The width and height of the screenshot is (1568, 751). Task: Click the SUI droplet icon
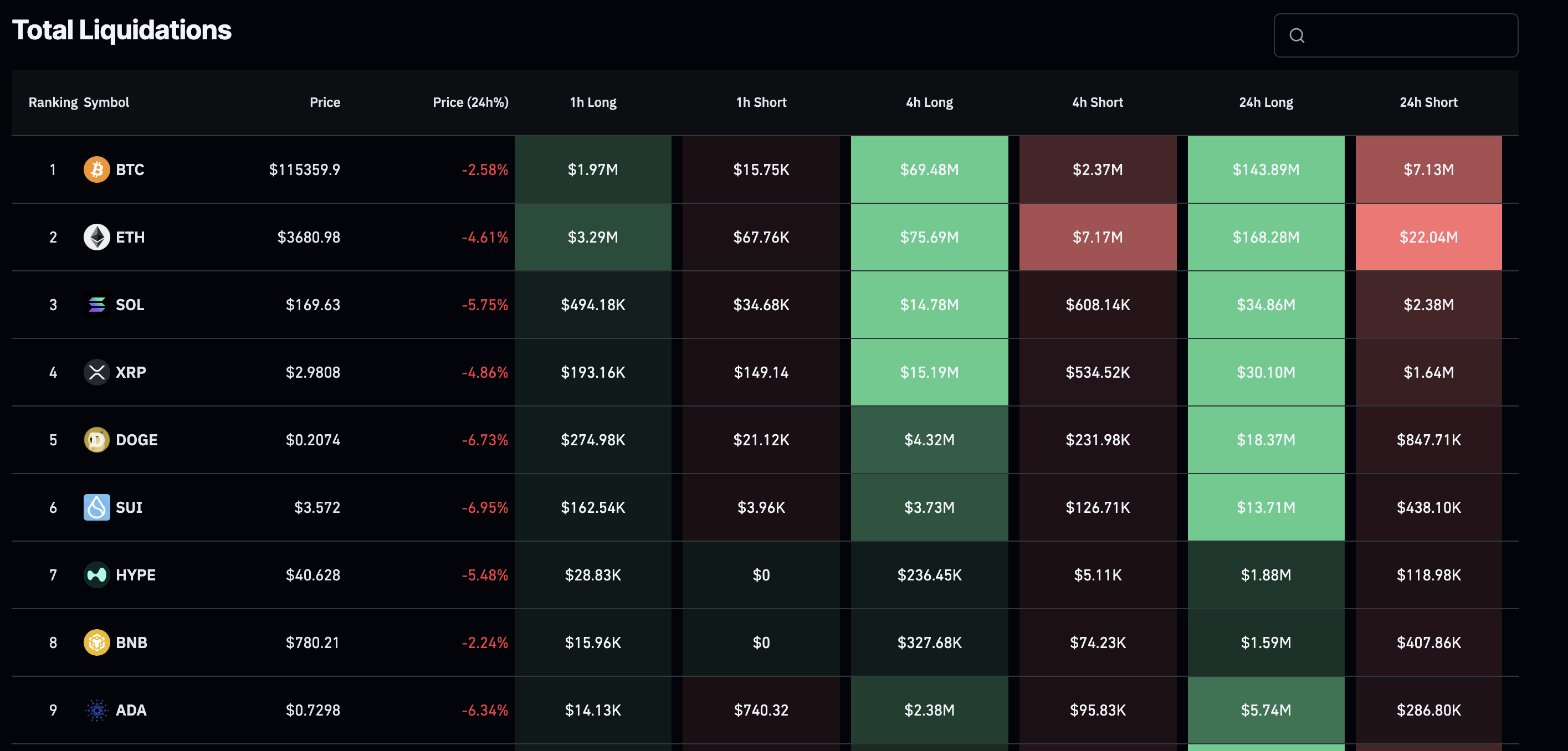(96, 507)
